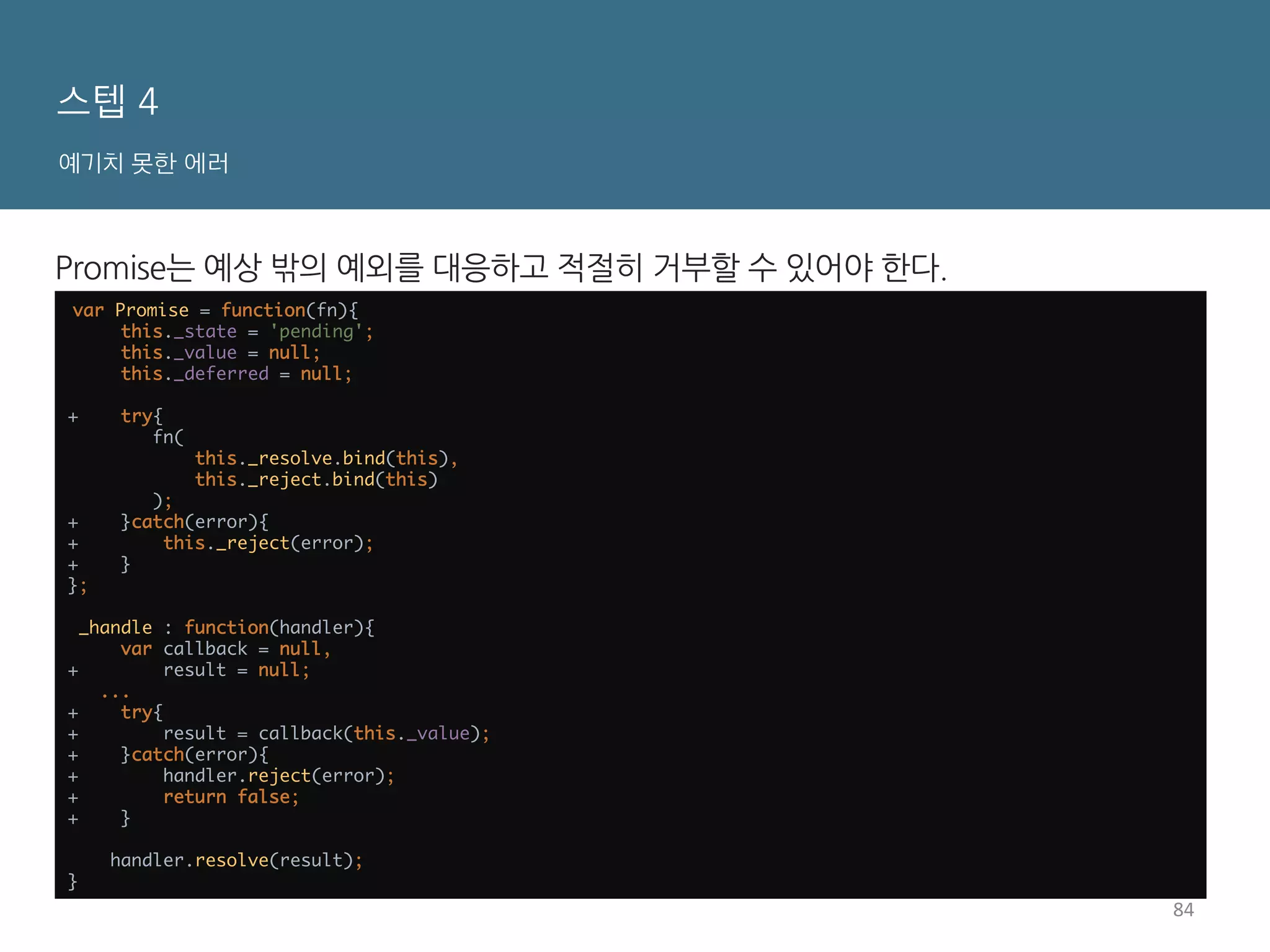1270x952 pixels.
Task: Click the 'fn(' call line
Action: [169, 437]
